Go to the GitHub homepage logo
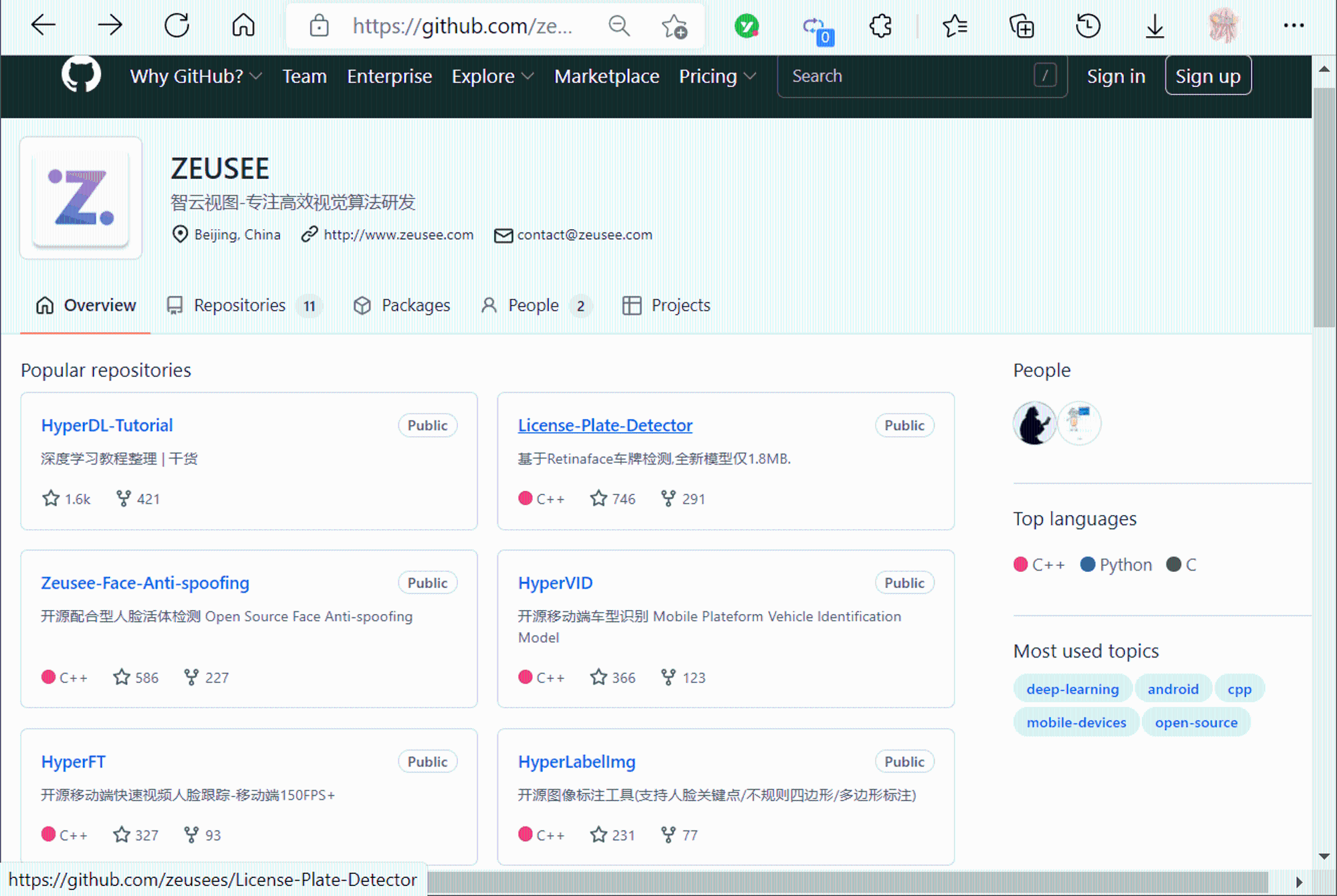The width and height of the screenshot is (1337, 896). (81, 75)
